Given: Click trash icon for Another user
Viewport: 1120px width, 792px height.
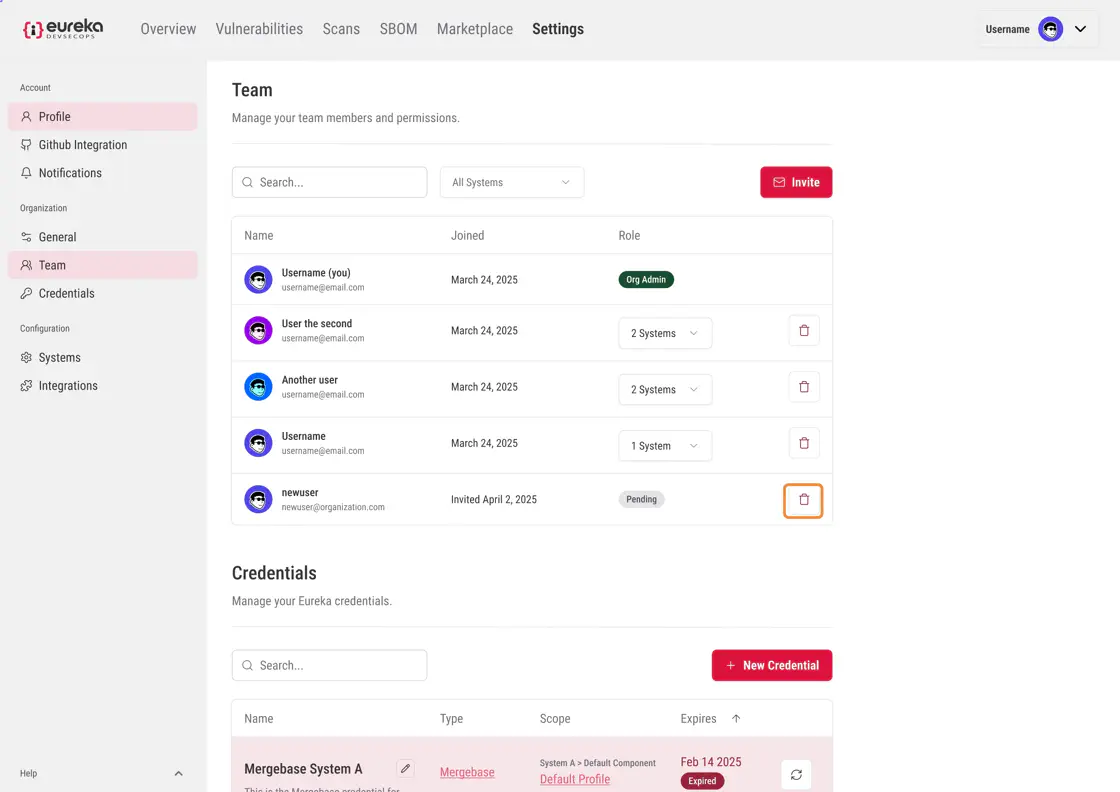Looking at the screenshot, I should pyautogui.click(x=803, y=387).
